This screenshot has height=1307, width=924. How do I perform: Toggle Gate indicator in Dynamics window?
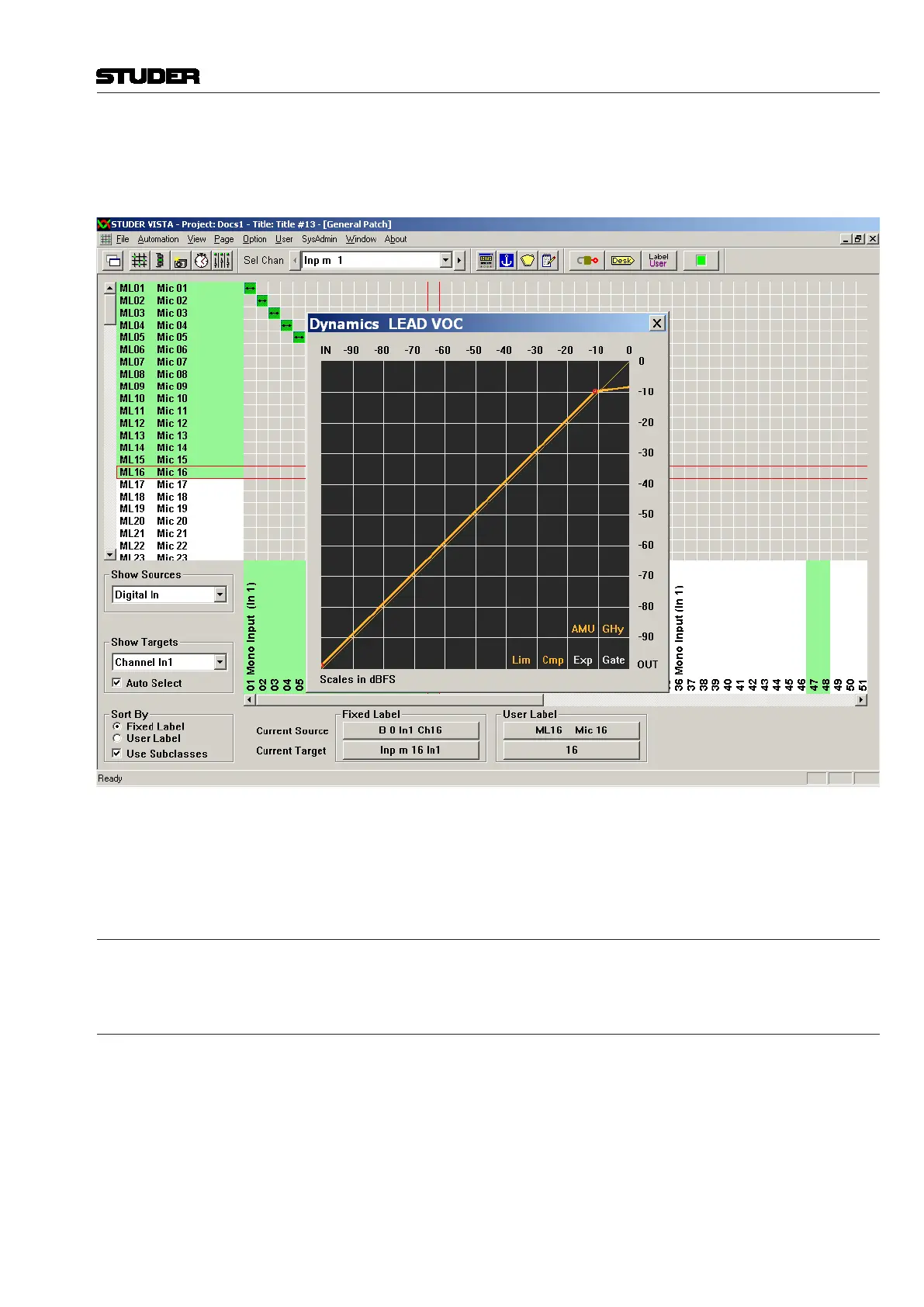[x=614, y=660]
